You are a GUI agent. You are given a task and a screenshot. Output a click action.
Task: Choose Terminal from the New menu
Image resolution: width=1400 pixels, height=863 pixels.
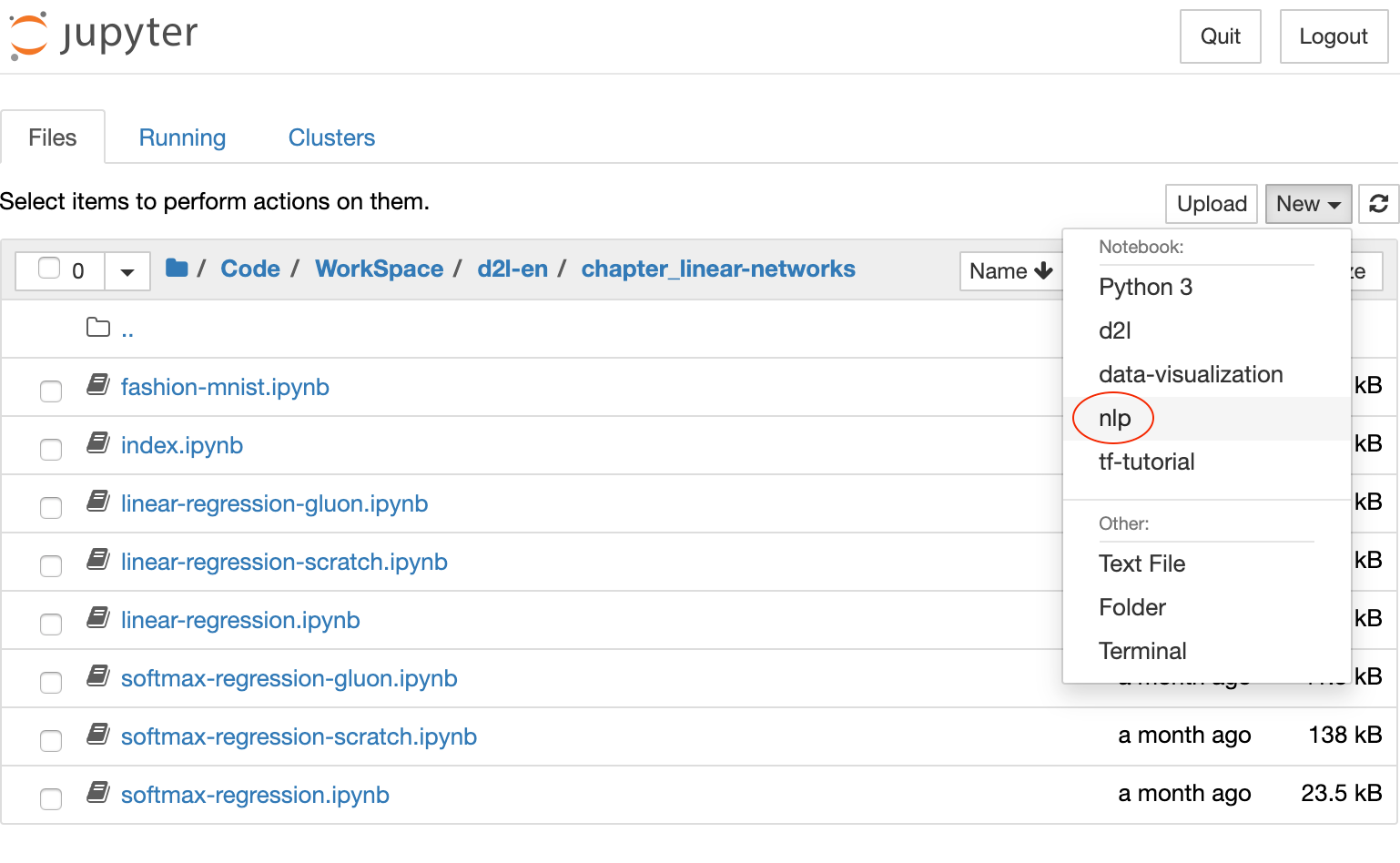[1142, 650]
